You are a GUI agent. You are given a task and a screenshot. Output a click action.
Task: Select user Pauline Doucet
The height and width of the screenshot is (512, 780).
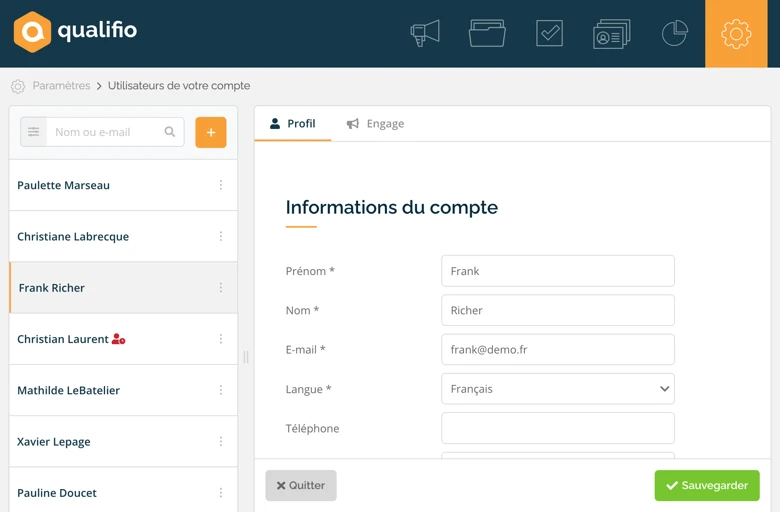123,490
